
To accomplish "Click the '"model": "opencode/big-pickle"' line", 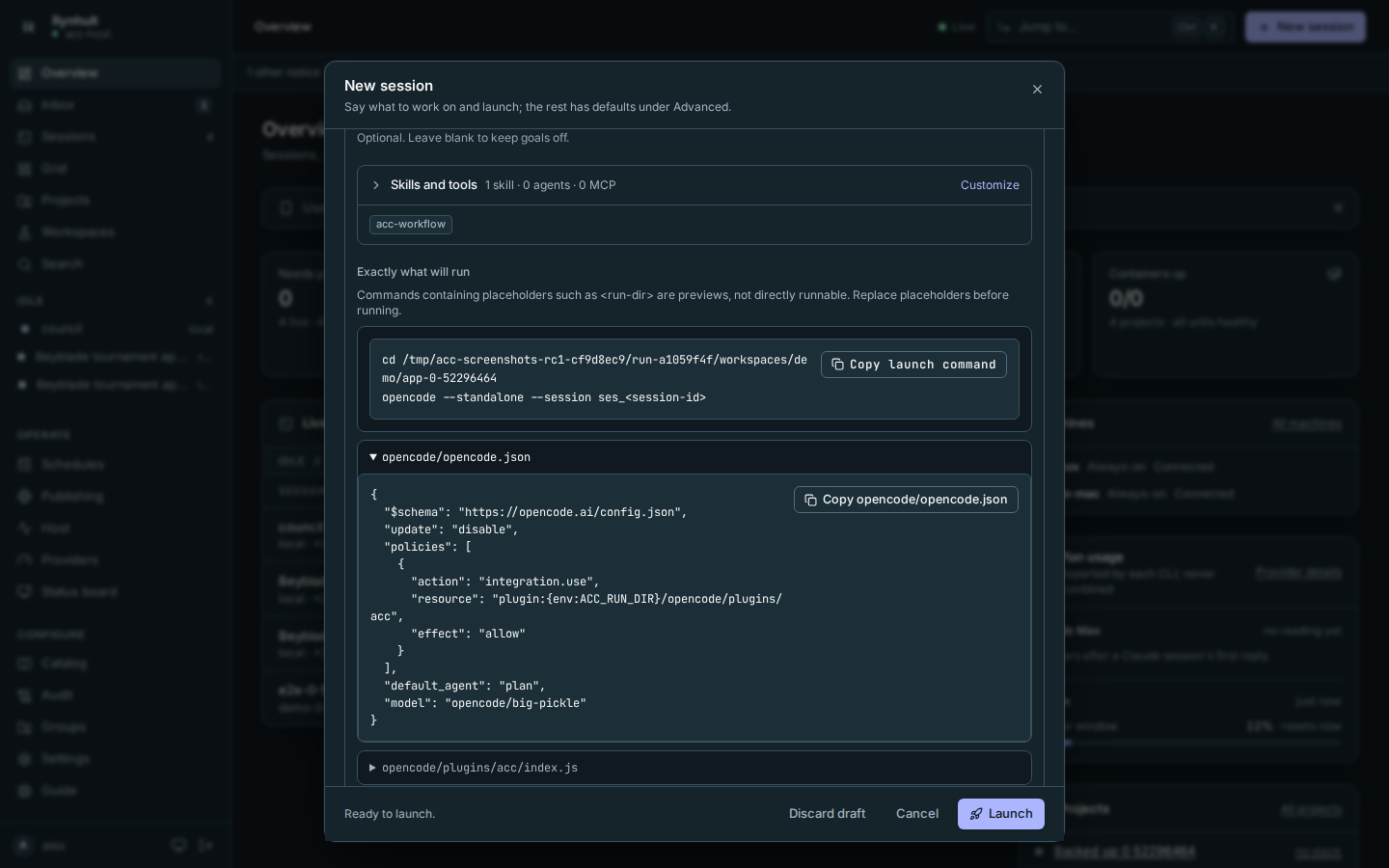I will pos(485,703).
